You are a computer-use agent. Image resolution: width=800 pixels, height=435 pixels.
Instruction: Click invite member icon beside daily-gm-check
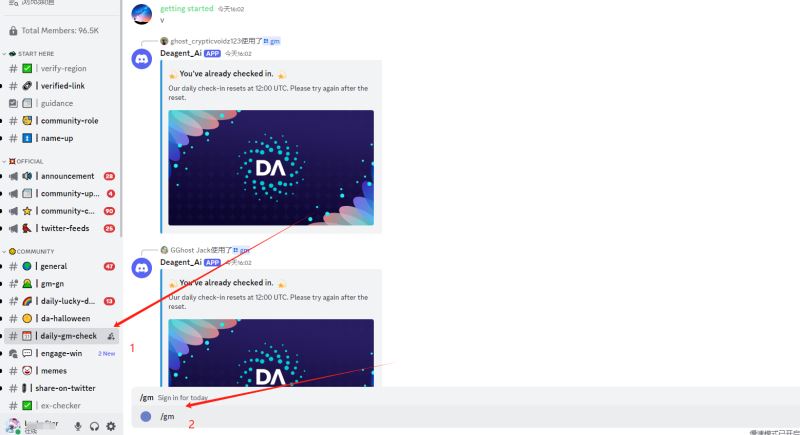click(x=111, y=336)
